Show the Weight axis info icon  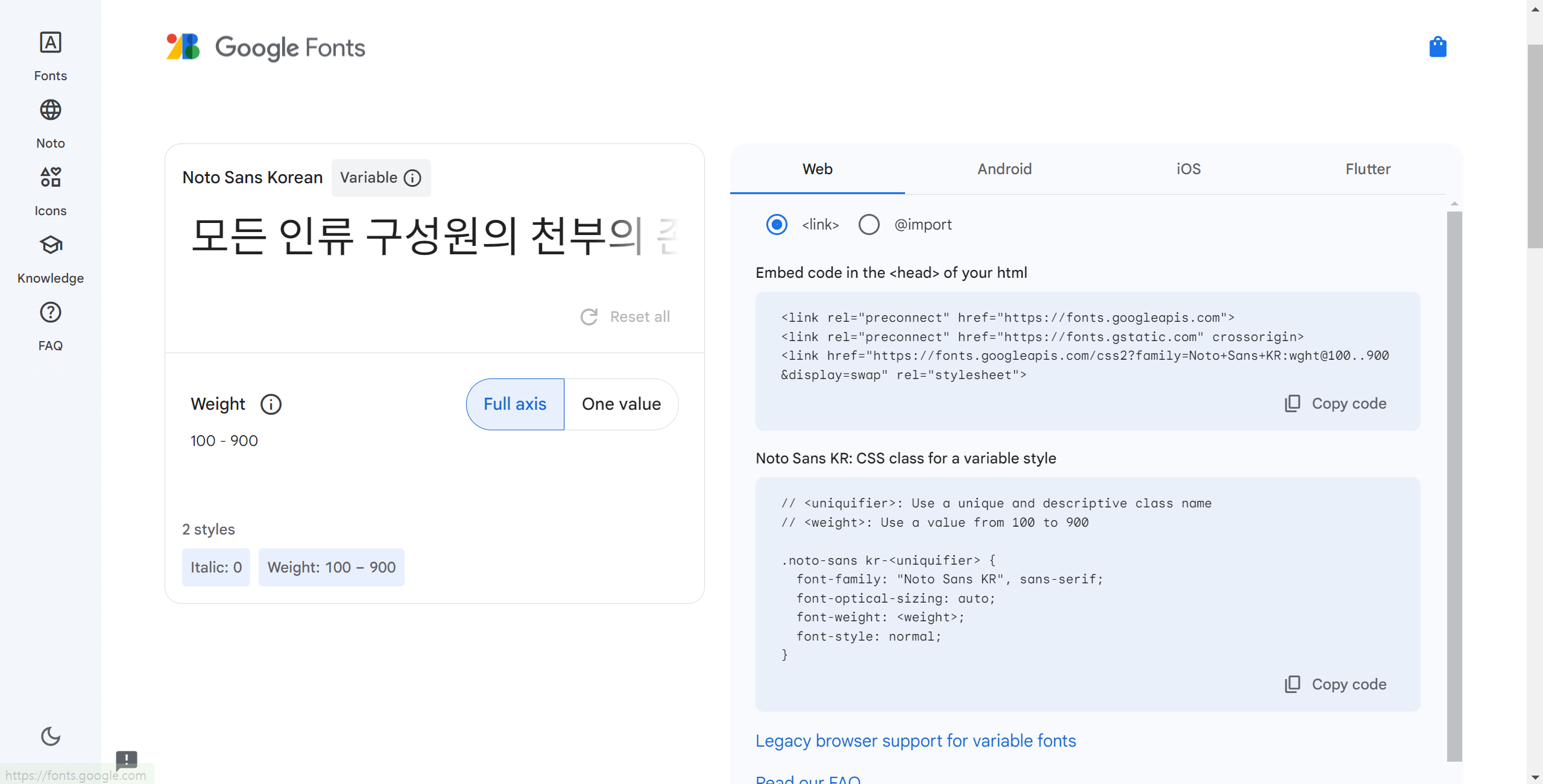(271, 404)
